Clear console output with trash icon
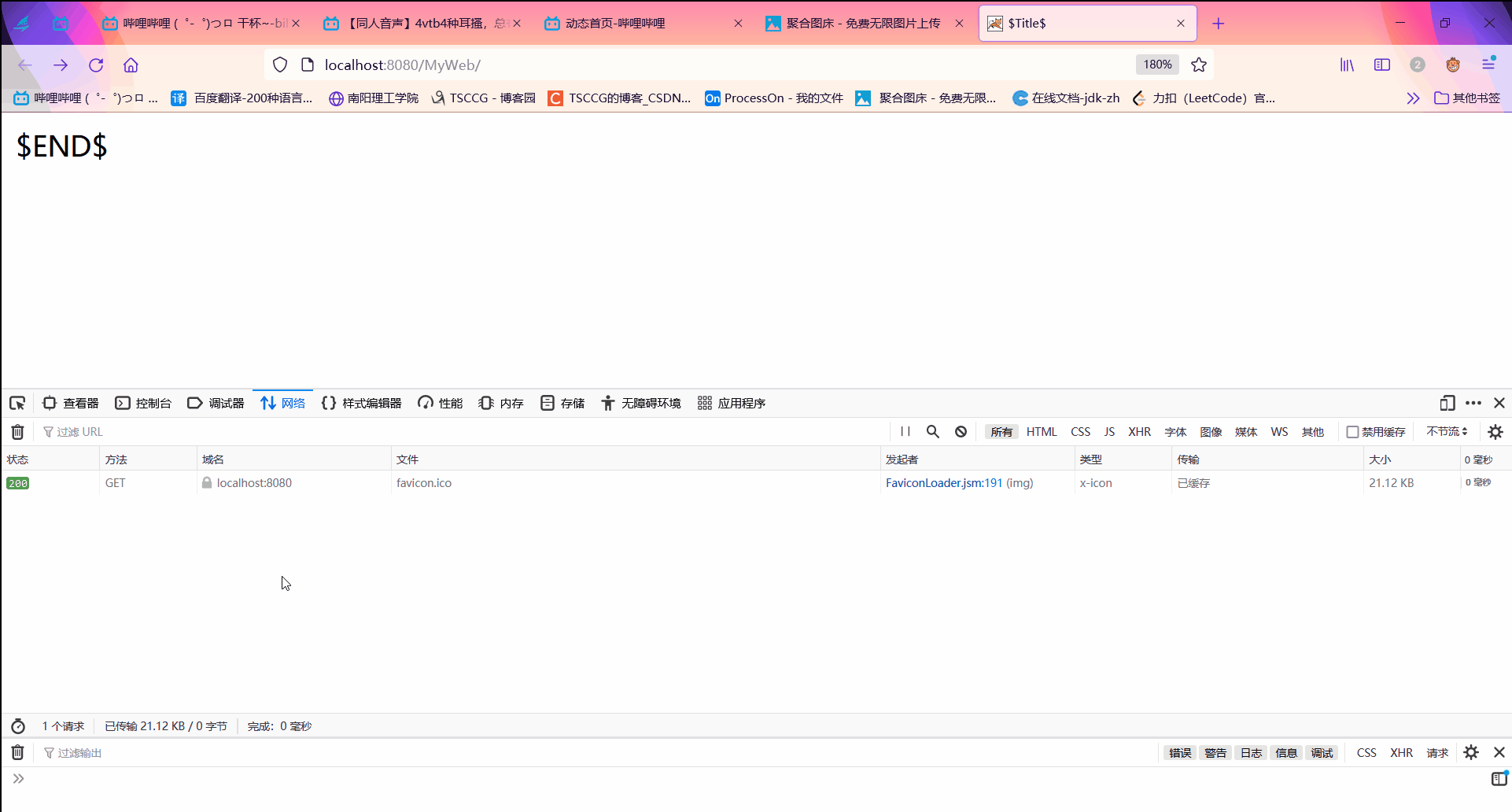 (x=17, y=753)
